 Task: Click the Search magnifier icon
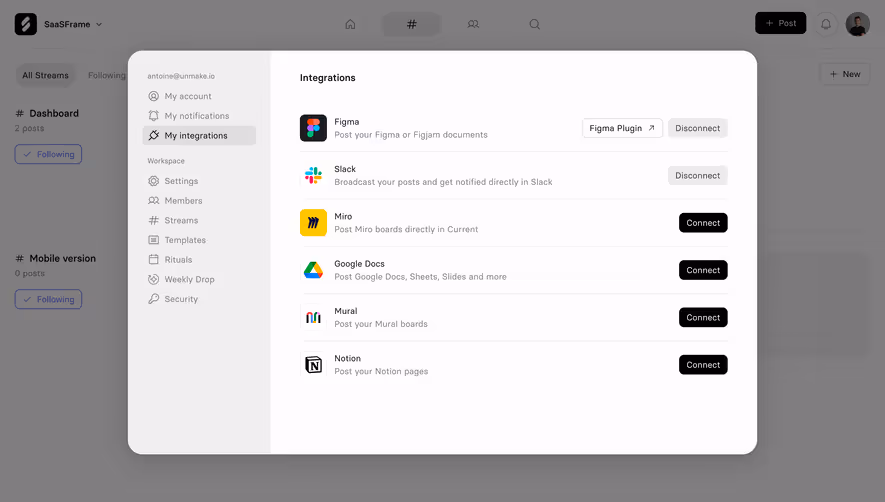point(534,24)
